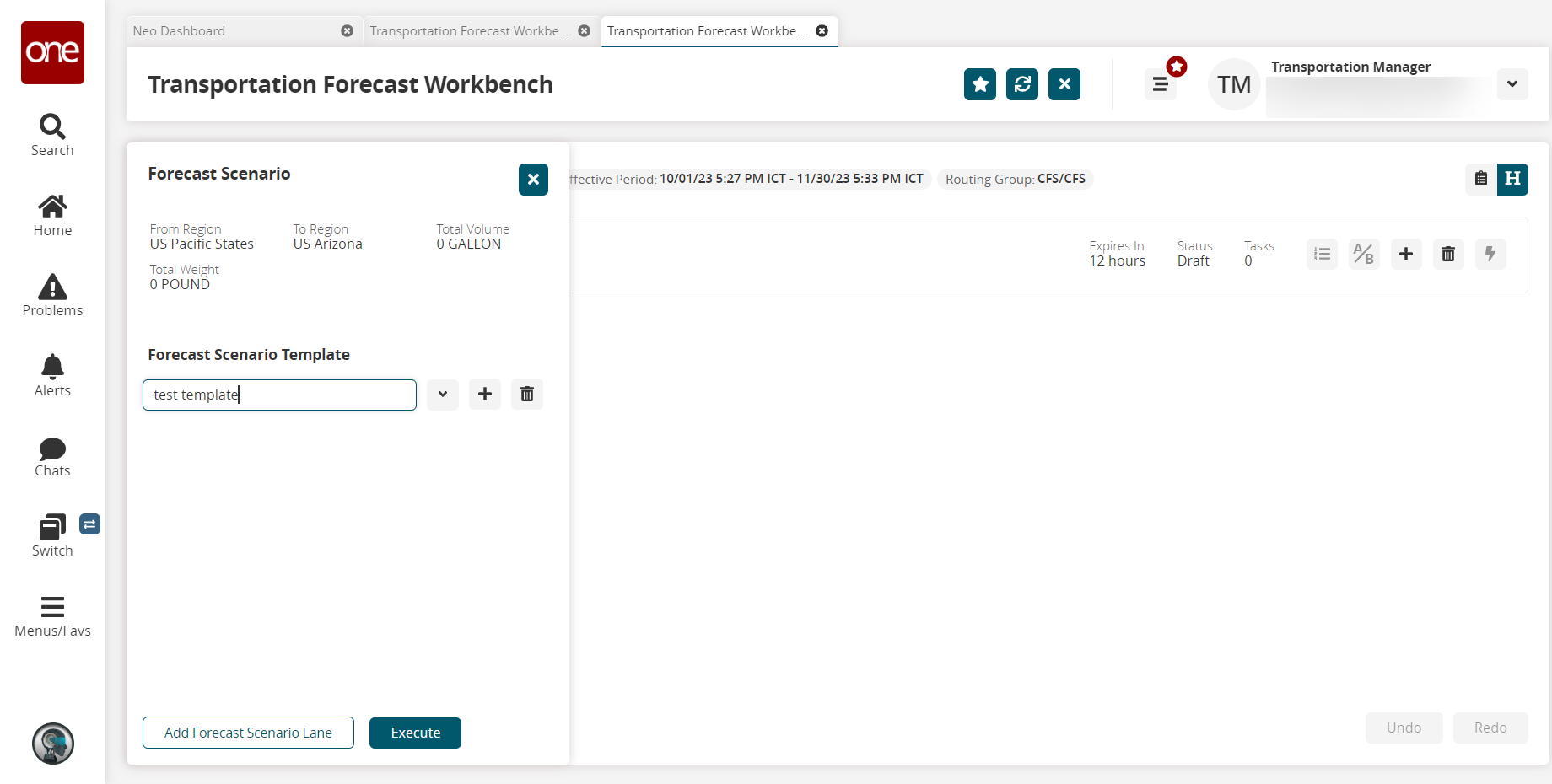The image size is (1552, 784).
Task: Close the workbench with header X button
Action: pos(1064,84)
